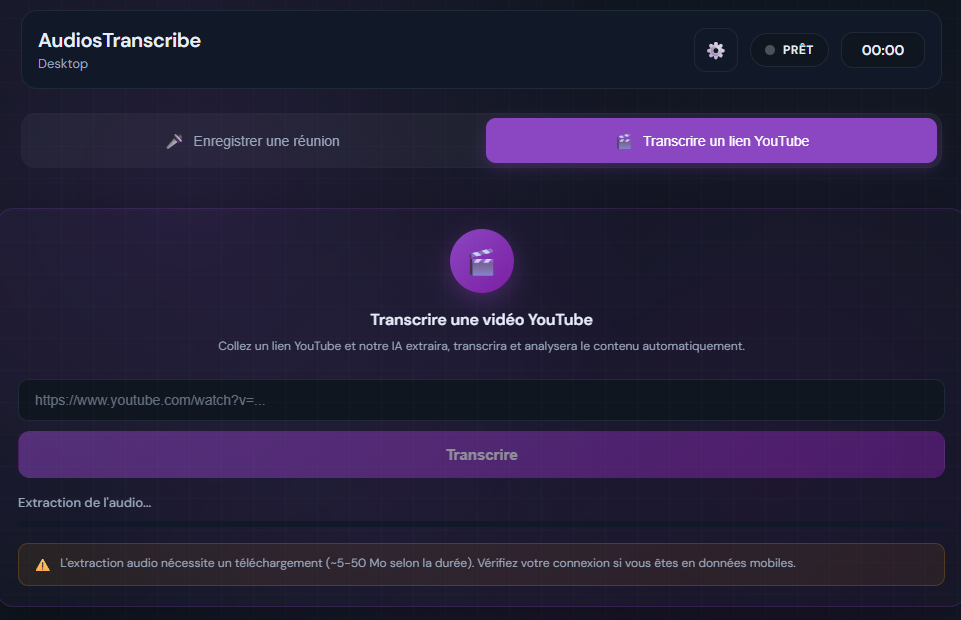
Task: Click the Extraction de l'audio status text
Action: pos(84,502)
